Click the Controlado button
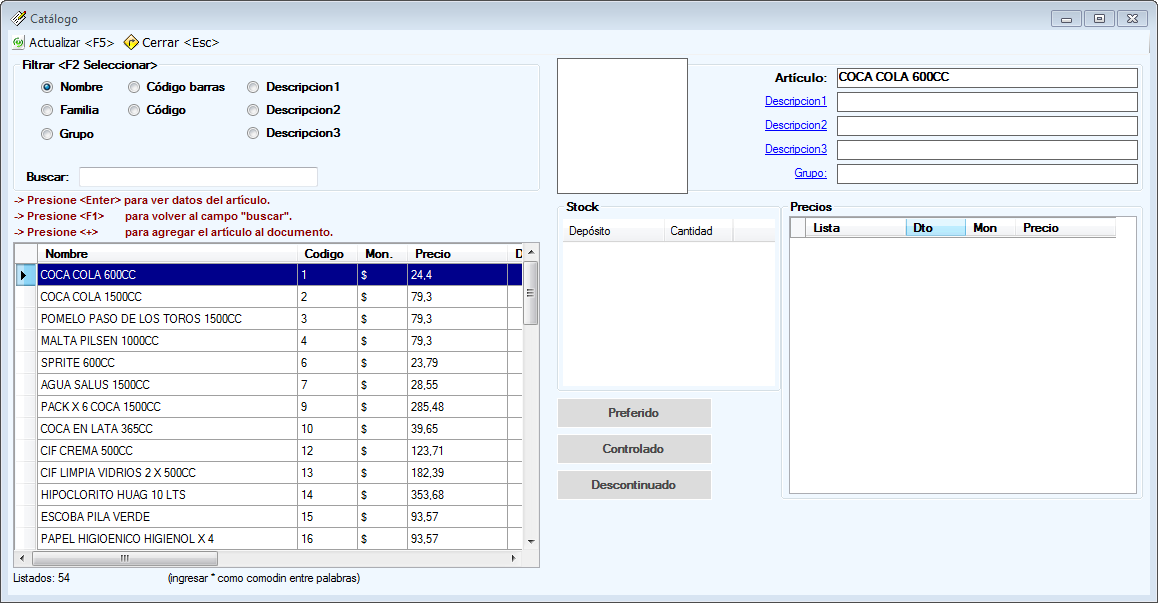The height and width of the screenshot is (603, 1158). (634, 449)
